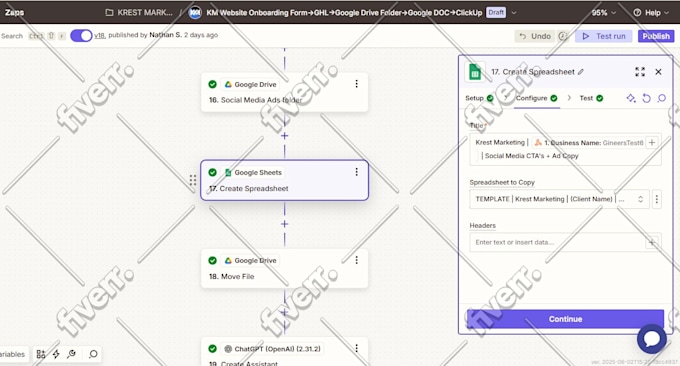
Task: Open options for step 16 Social Media Ads folder
Action: coord(356,84)
